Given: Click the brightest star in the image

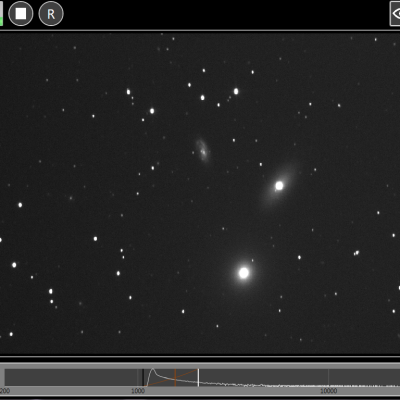Looking at the screenshot, I should click(244, 273).
